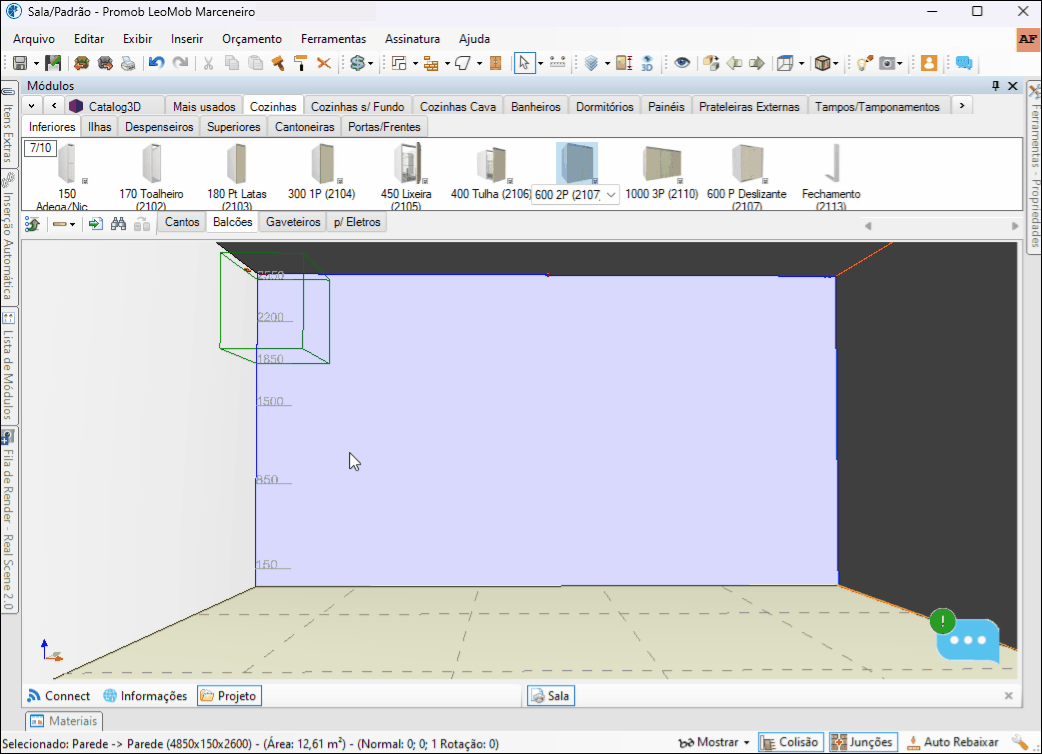Open the layers icon dropdown arrow
Viewport: 1042px width, 754px height.
pos(607,64)
